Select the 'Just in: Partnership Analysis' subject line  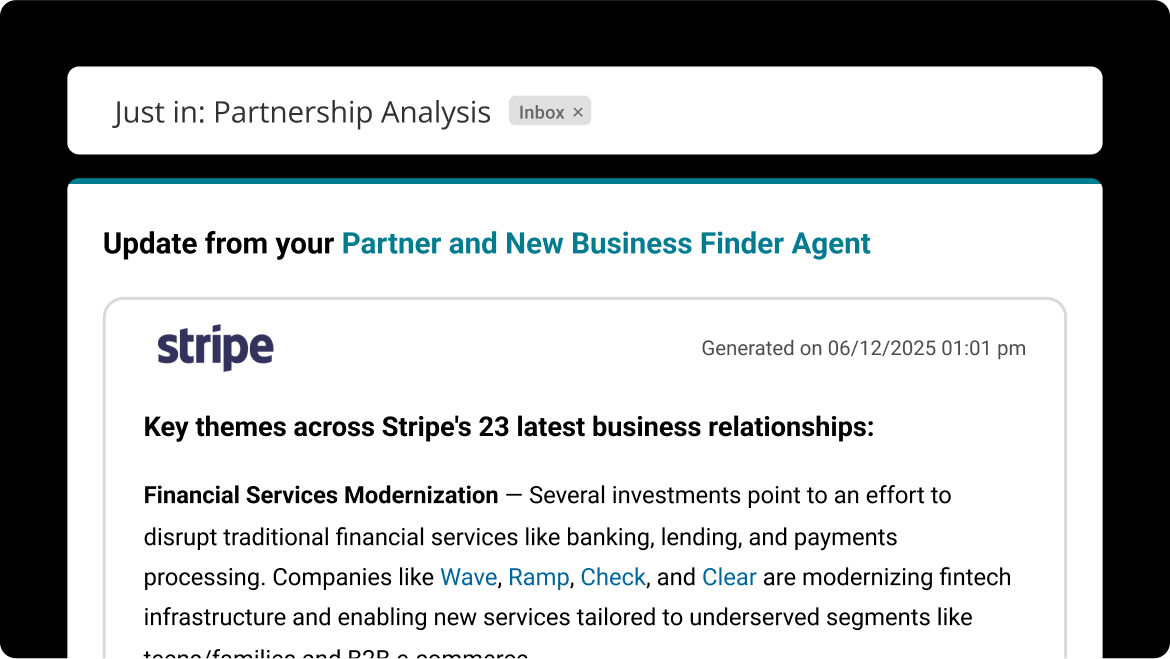(301, 112)
